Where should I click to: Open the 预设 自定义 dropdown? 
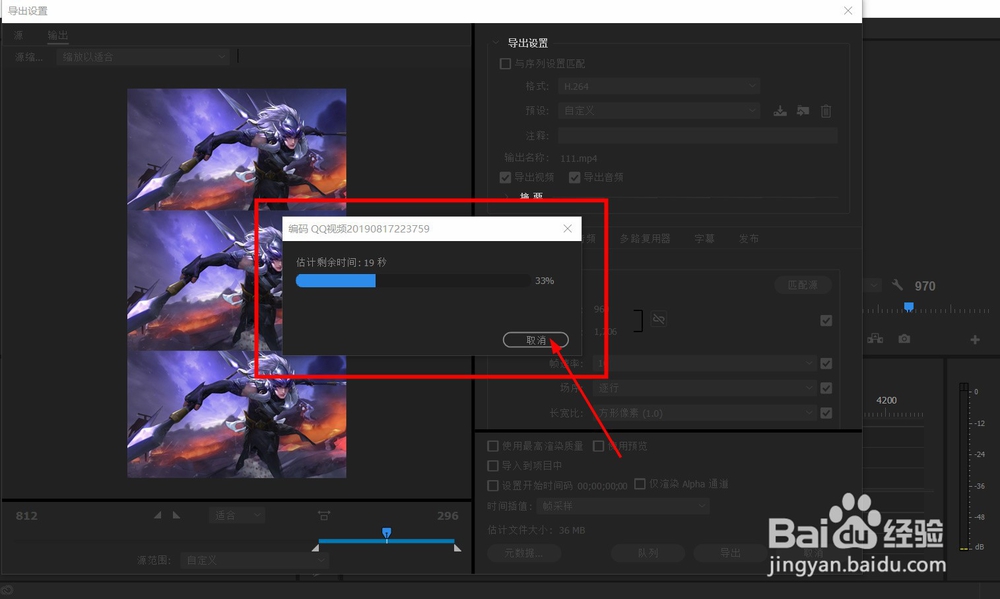[659, 110]
